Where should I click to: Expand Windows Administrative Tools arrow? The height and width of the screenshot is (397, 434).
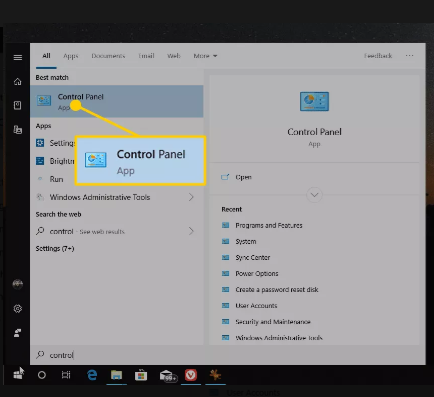[x=191, y=197]
